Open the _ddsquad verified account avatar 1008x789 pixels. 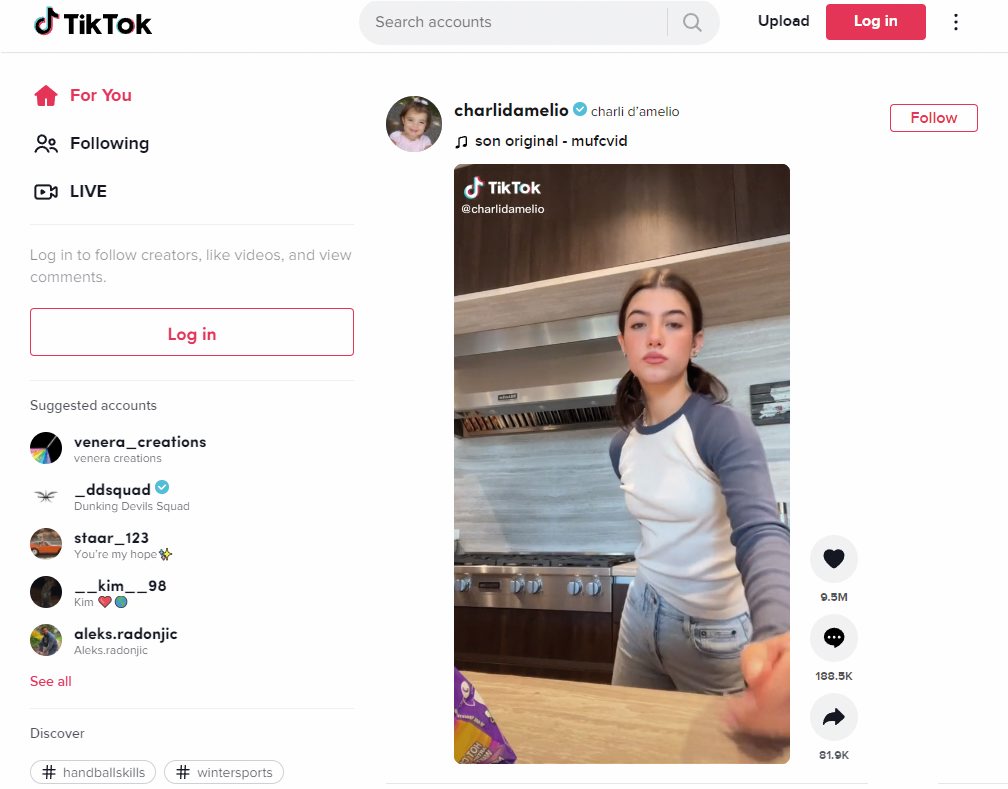click(x=46, y=496)
